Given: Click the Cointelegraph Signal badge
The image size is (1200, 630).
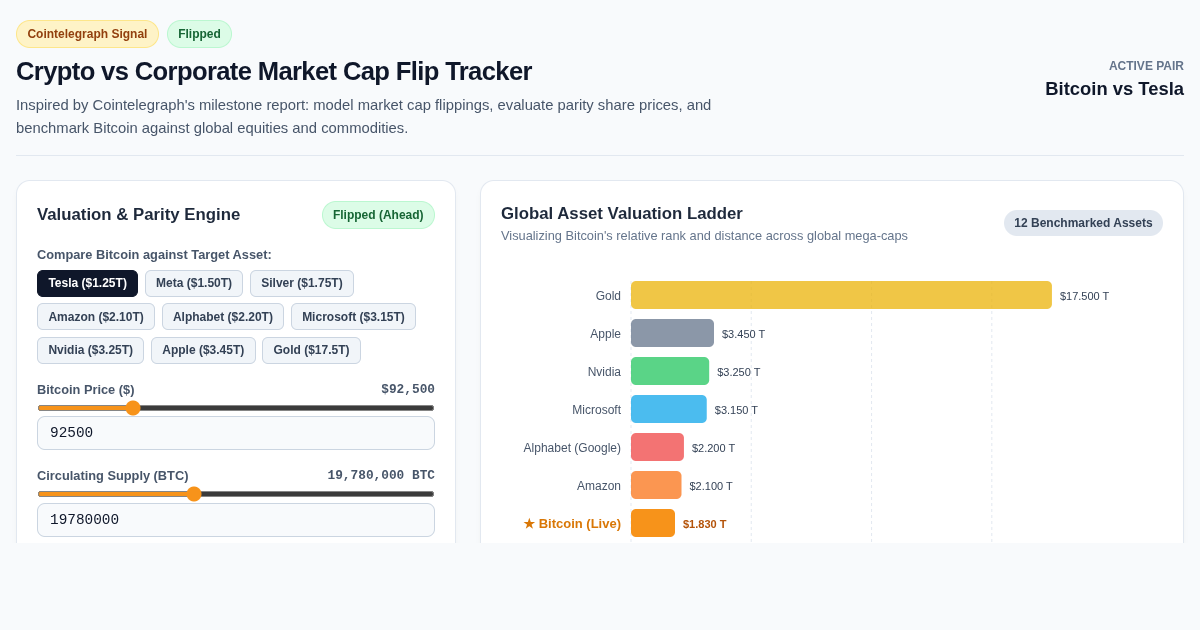Looking at the screenshot, I should click(87, 34).
